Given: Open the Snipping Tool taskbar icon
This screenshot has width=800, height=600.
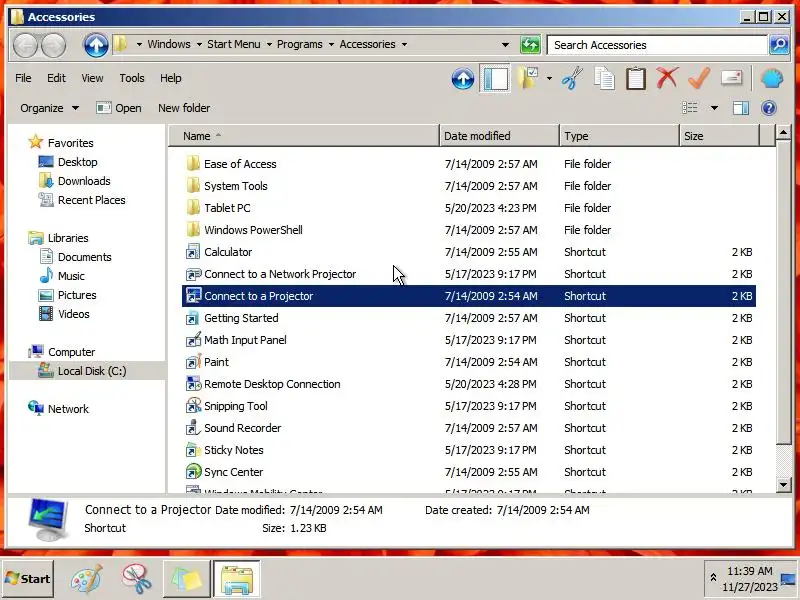Looking at the screenshot, I should pyautogui.click(x=136, y=579).
